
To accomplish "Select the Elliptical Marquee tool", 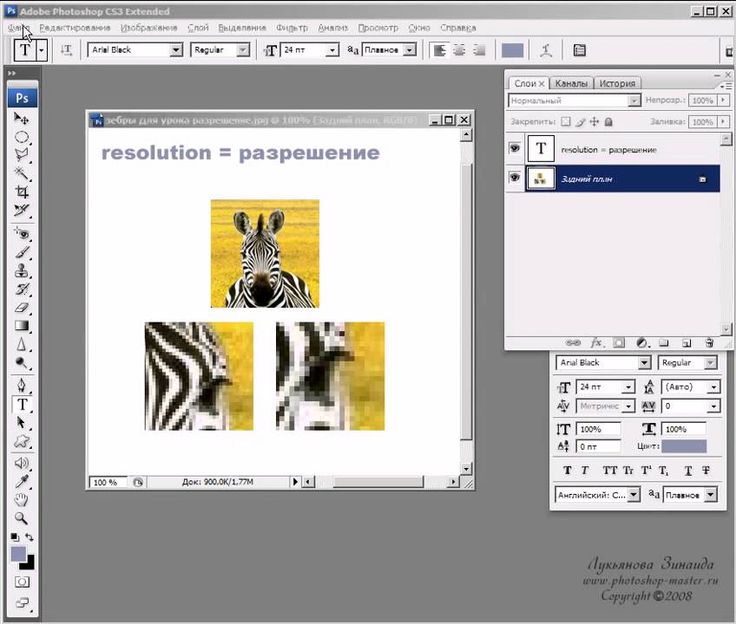I will [x=21, y=137].
